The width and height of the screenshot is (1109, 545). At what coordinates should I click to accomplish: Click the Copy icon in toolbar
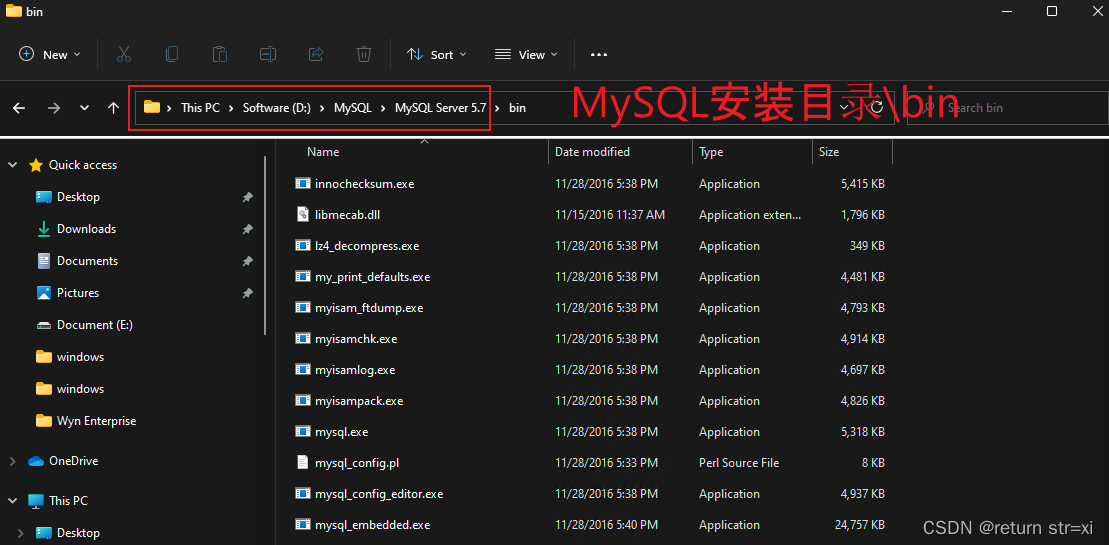click(172, 54)
